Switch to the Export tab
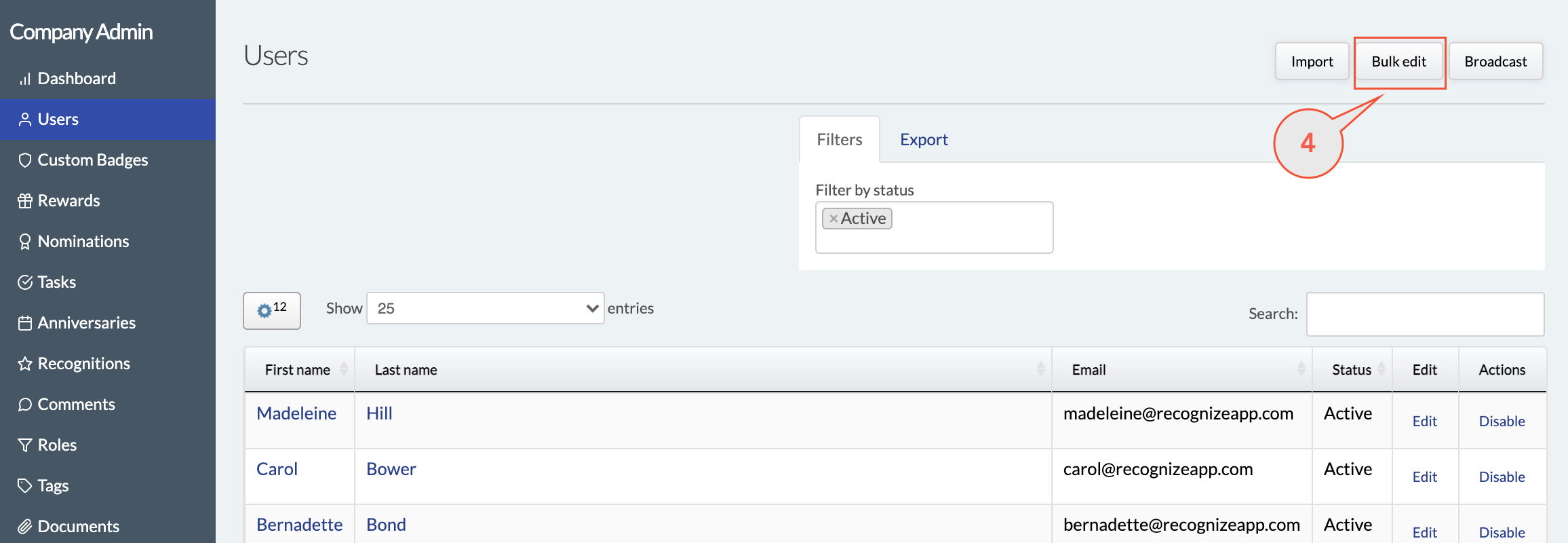This screenshot has height=543, width=1568. pos(924,140)
